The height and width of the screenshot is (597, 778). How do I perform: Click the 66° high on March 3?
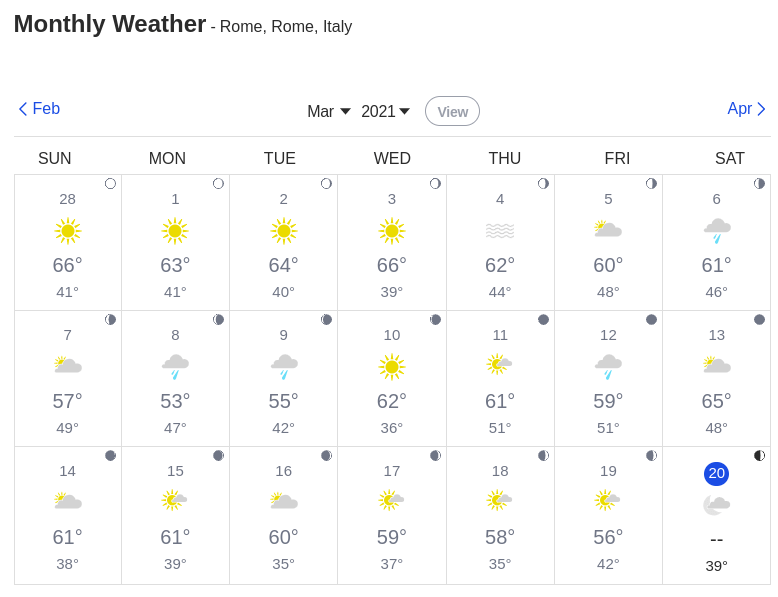[x=391, y=265]
